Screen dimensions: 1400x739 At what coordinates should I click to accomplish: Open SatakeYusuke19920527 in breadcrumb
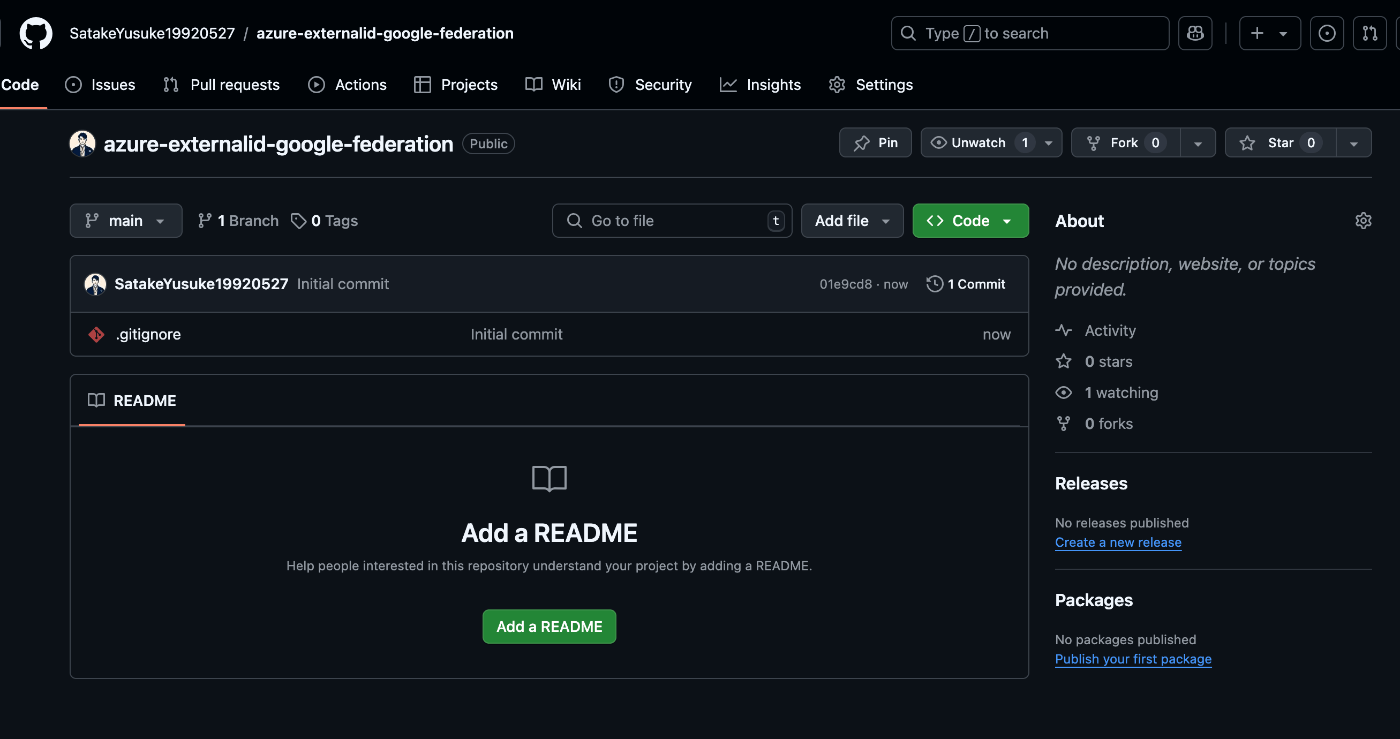click(152, 33)
